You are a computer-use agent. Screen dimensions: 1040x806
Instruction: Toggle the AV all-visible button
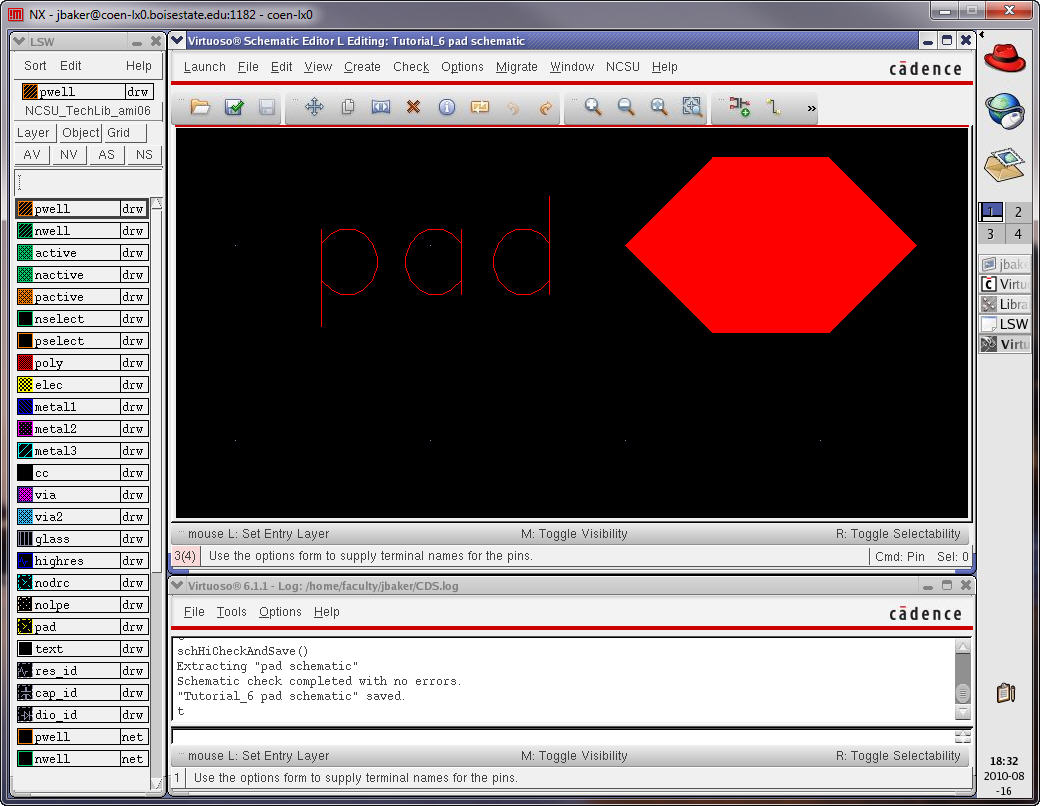(x=32, y=155)
